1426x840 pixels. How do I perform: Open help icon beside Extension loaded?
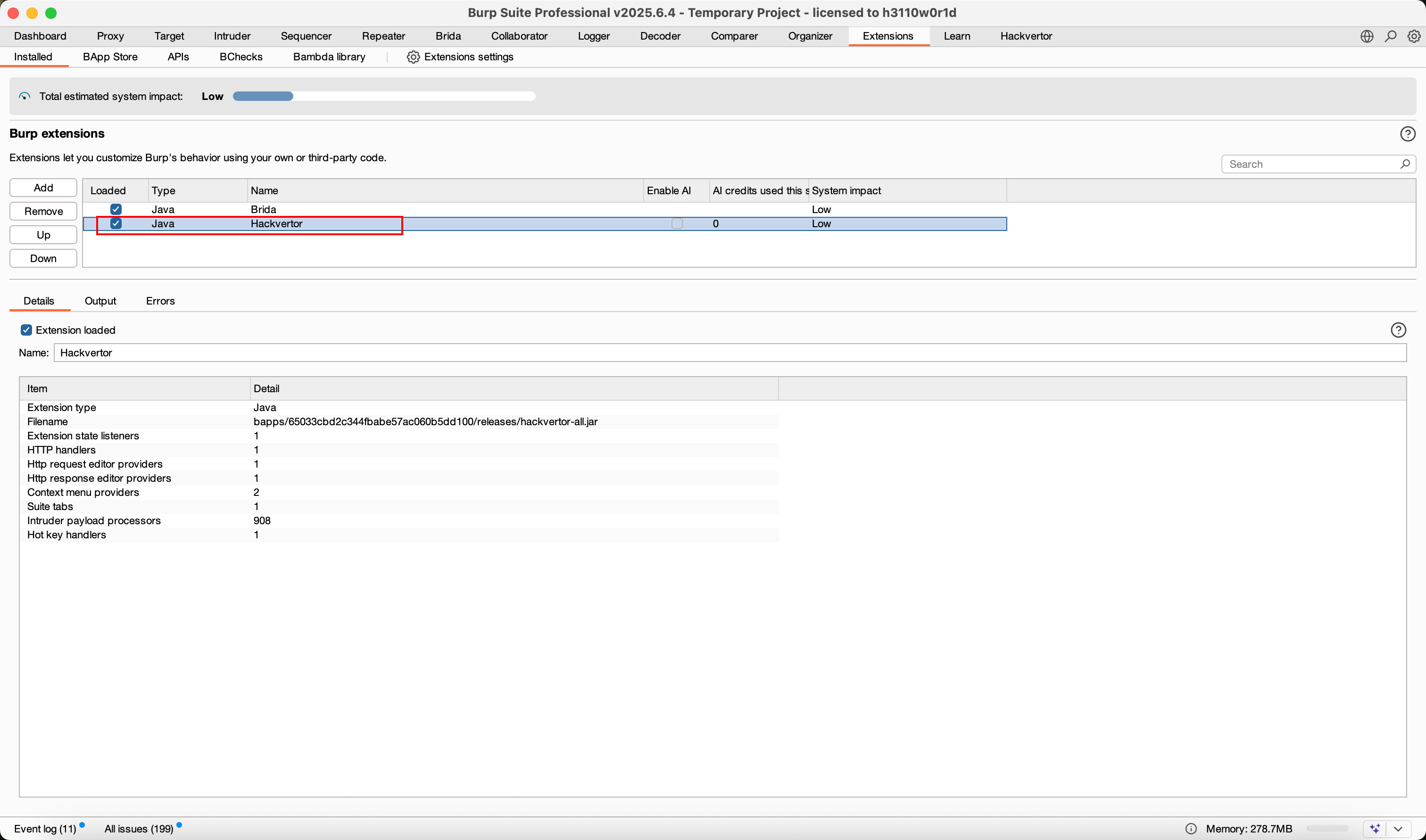(1398, 330)
